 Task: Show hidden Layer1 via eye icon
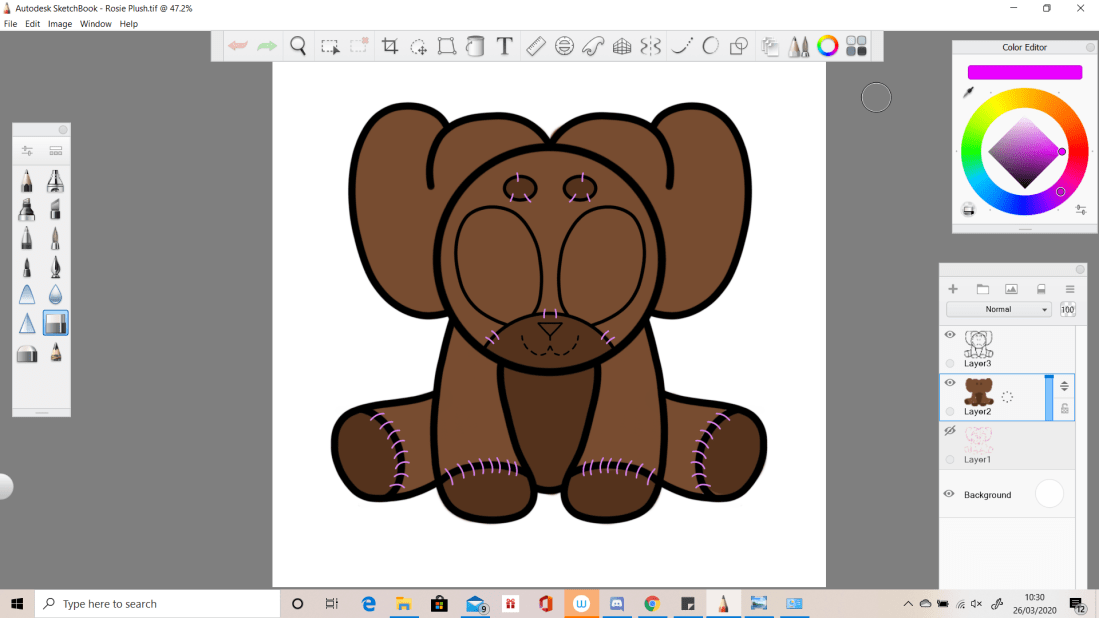(x=950, y=431)
